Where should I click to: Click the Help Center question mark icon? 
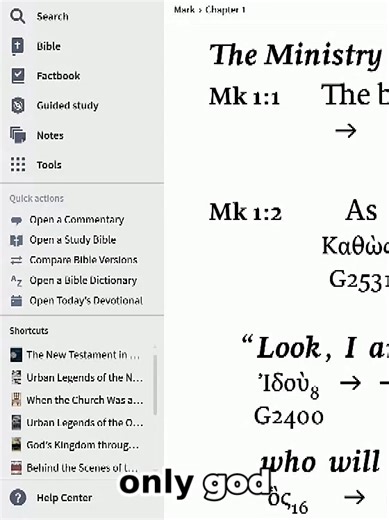[18, 498]
